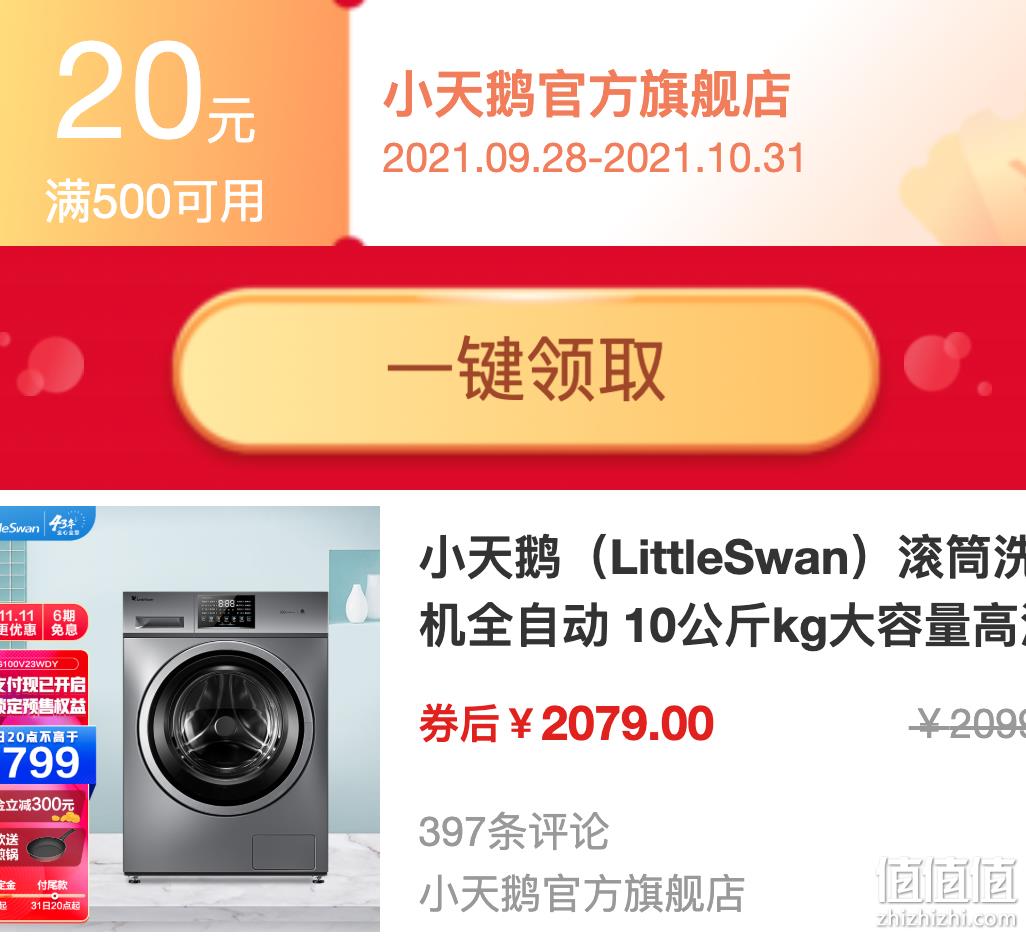Tap the crossed-out ¥2099 original price
The height and width of the screenshot is (936, 1026).
click(967, 724)
